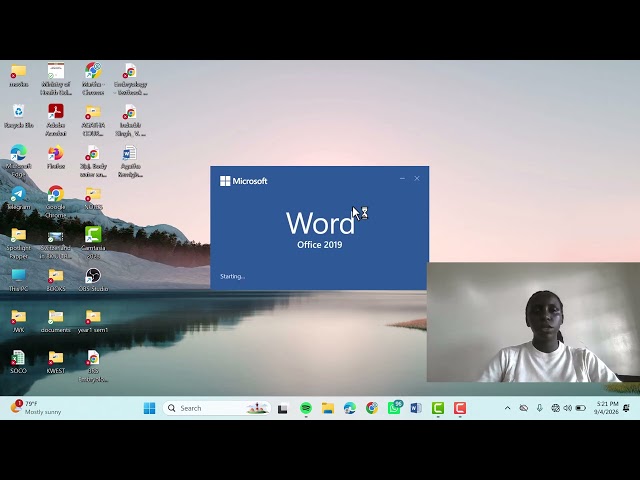Open the notification bell in the tray
640x480 pixels.
coord(627,408)
